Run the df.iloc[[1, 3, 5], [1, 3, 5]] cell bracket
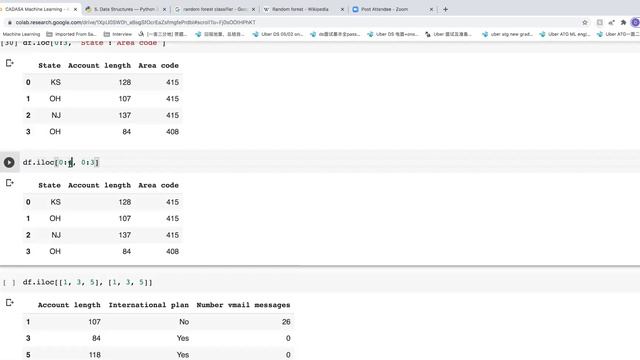 point(9,282)
